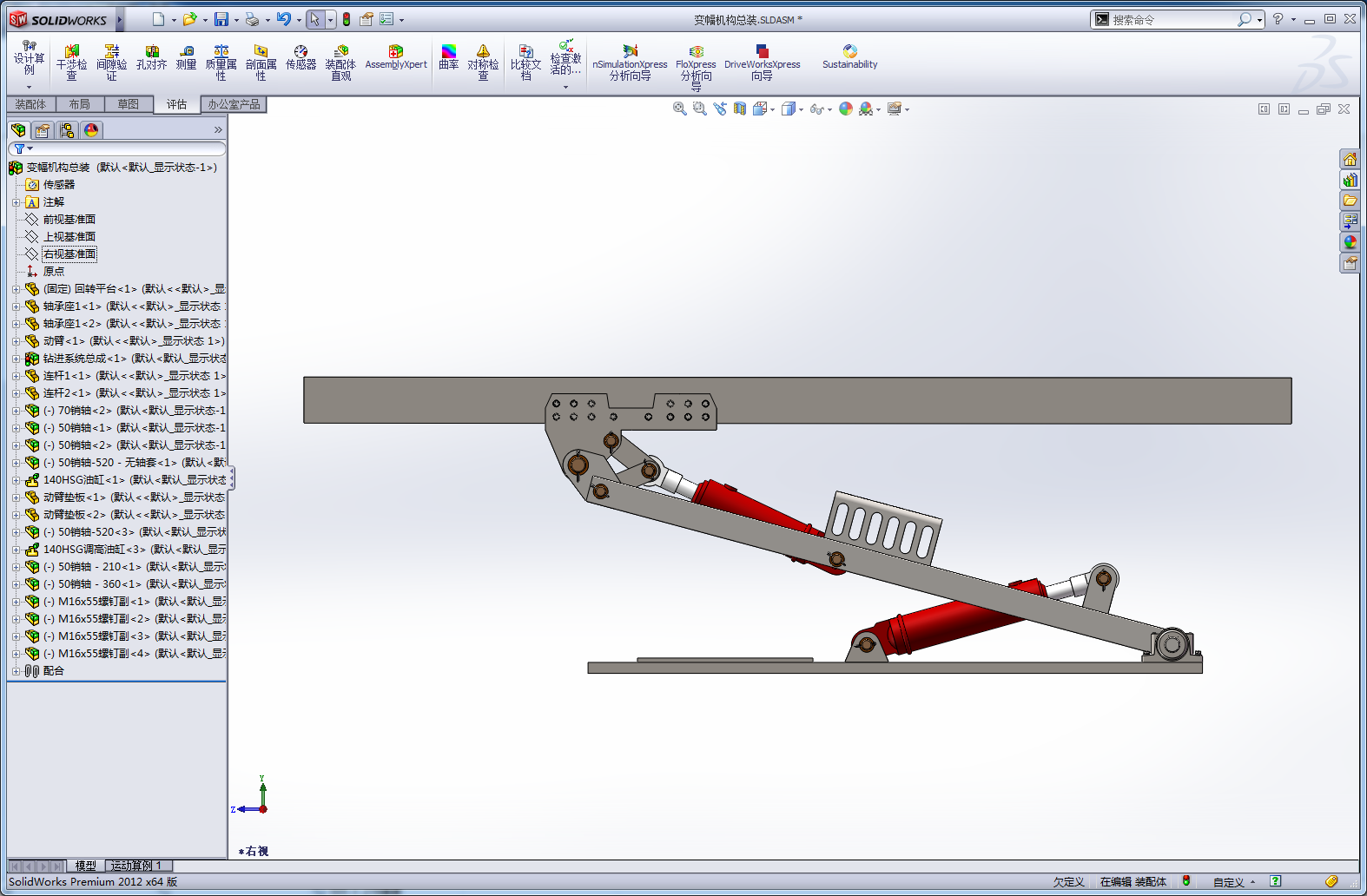This screenshot has width=1367, height=896.
Task: Select 上视基准面 plane in tree
Action: click(x=69, y=237)
